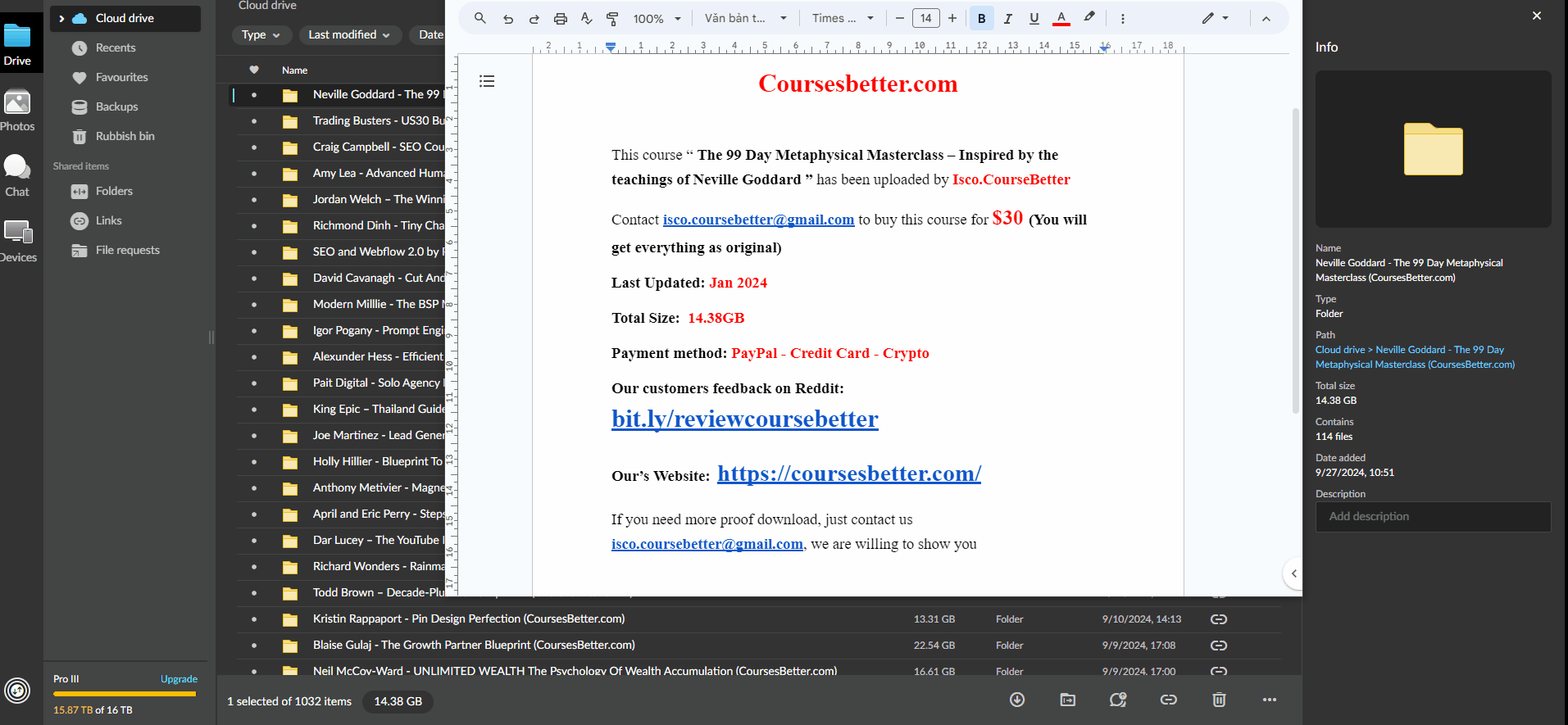Open the https://coursesbetter.com/ link
Viewport: 1568px width, 725px height.
tap(849, 474)
